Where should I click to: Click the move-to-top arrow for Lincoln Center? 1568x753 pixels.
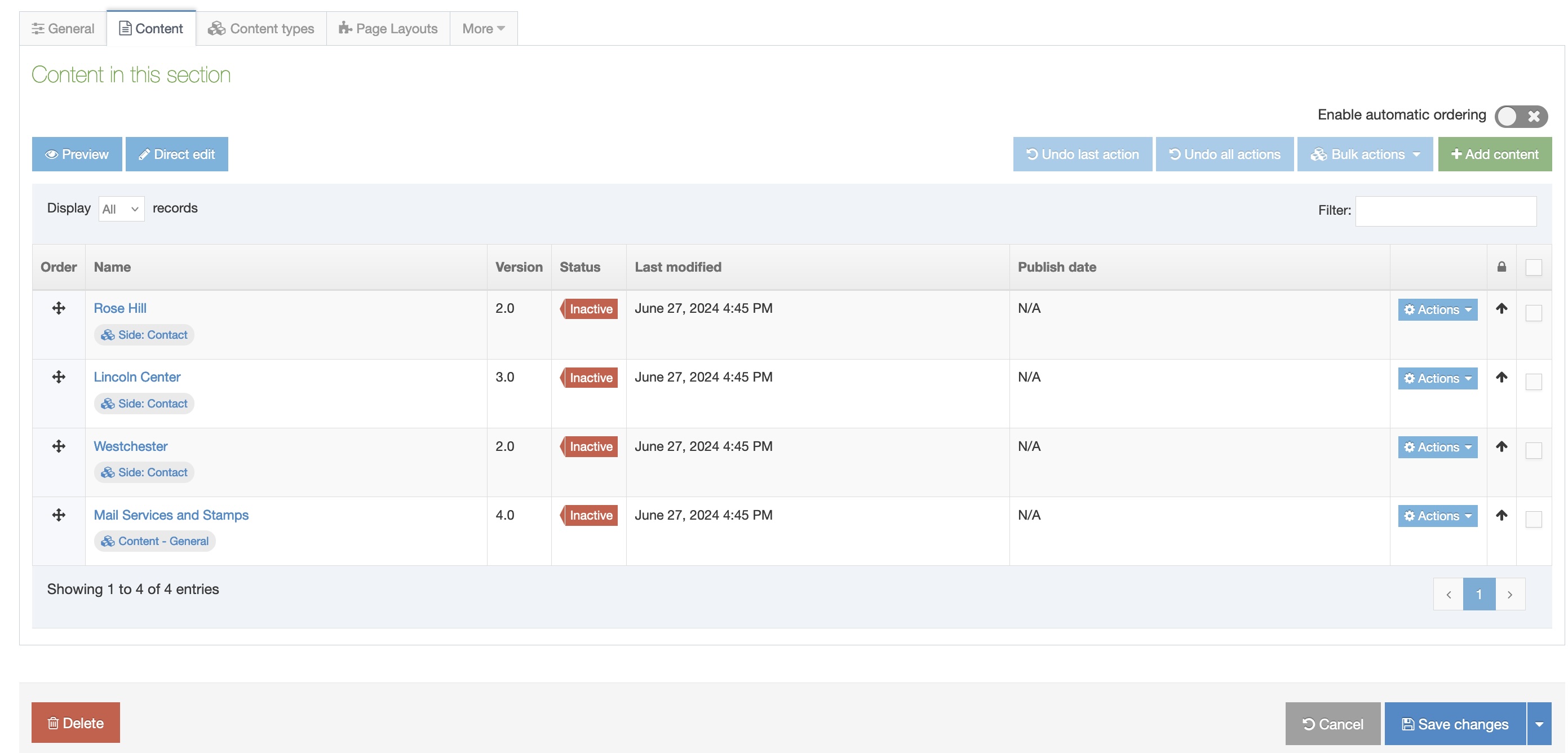(x=1501, y=378)
